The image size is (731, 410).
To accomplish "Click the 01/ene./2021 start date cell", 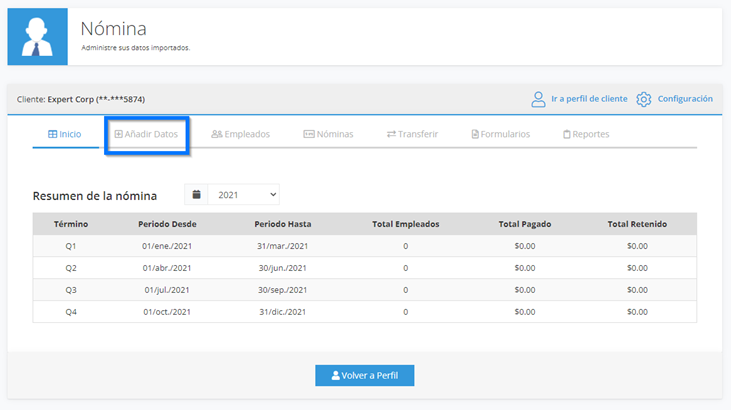I will click(x=167, y=246).
